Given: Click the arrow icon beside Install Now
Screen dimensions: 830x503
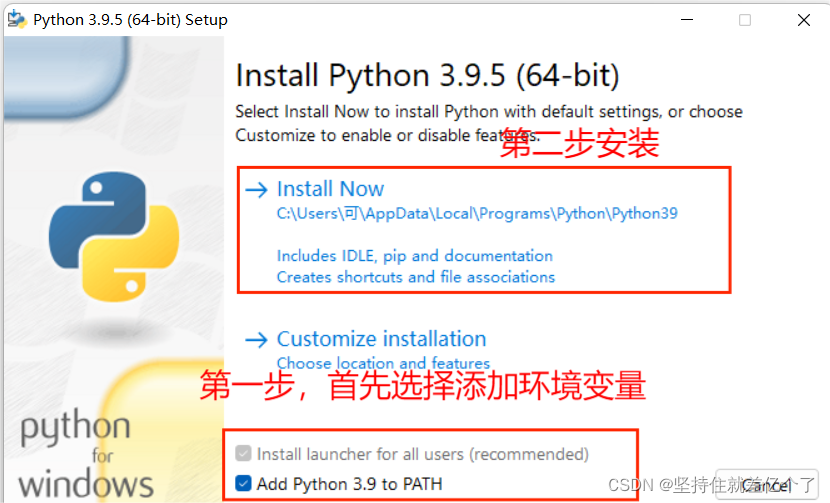Looking at the screenshot, I should [x=257, y=190].
